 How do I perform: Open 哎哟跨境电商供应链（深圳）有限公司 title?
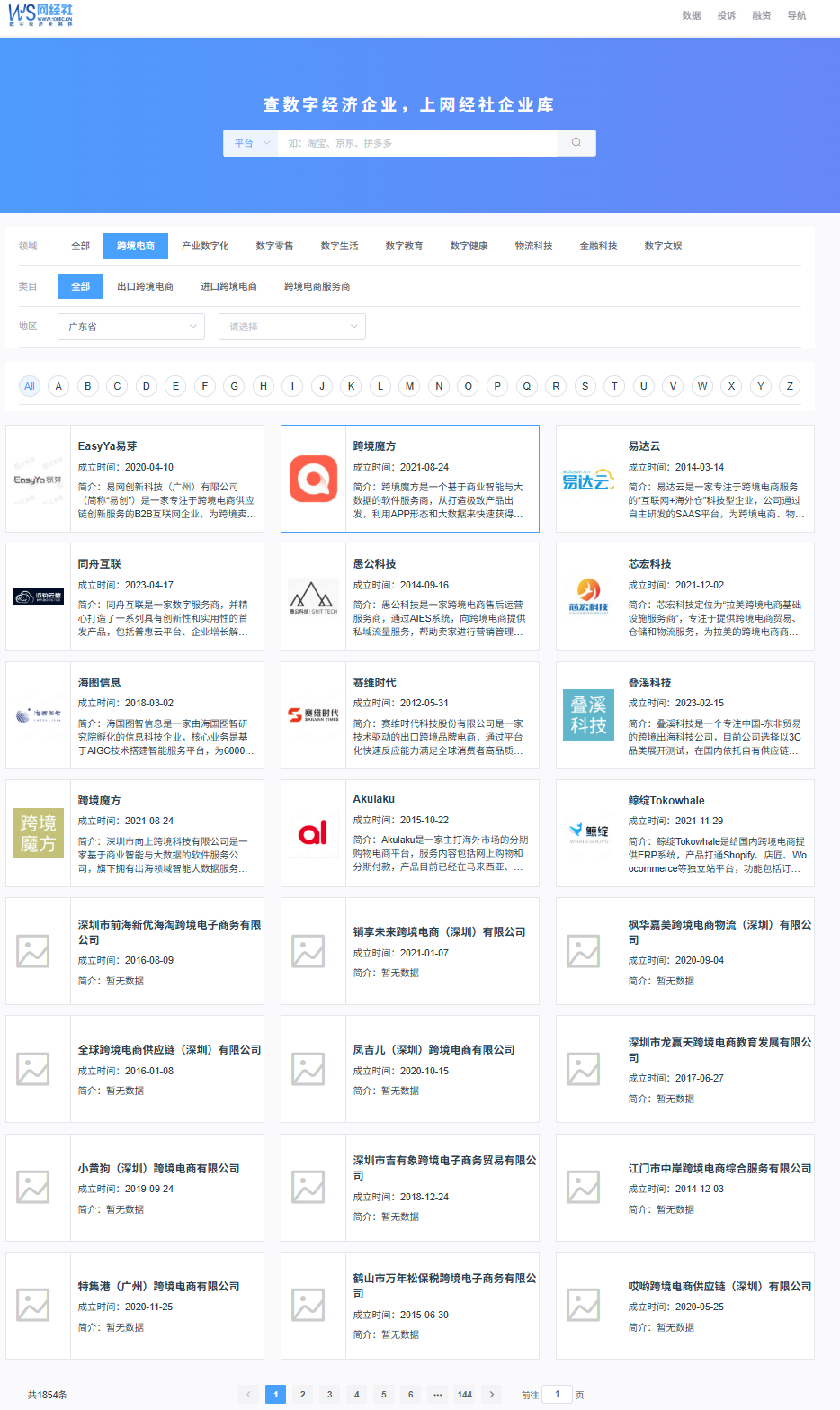click(x=720, y=1286)
